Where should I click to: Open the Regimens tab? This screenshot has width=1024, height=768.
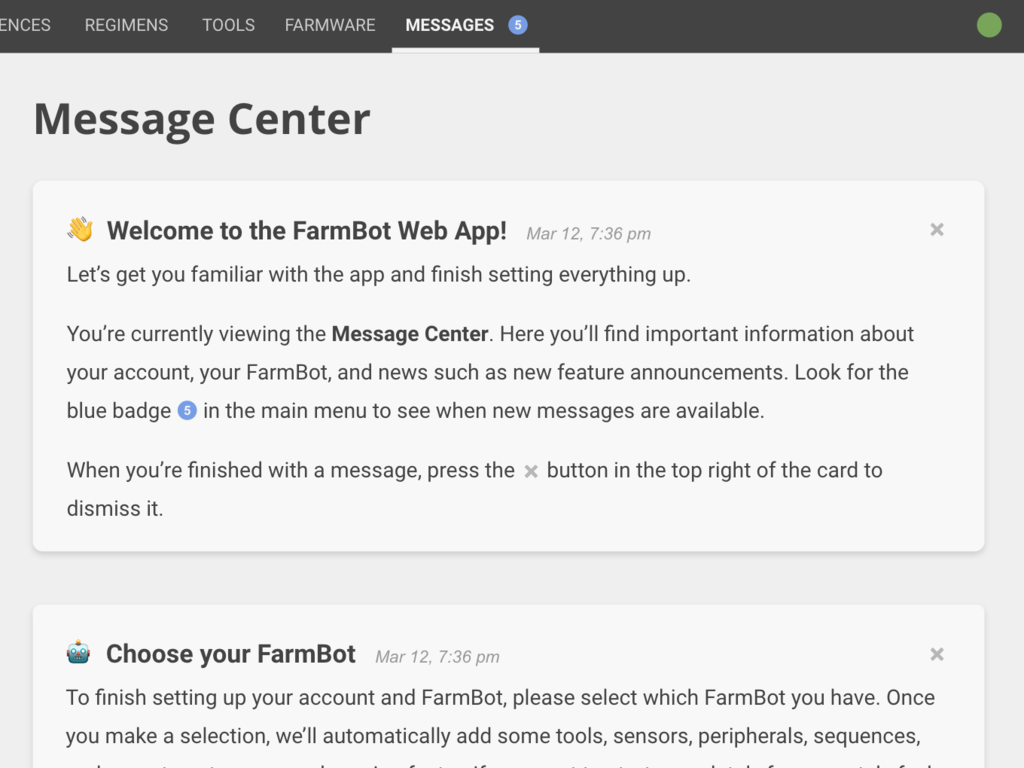tap(126, 25)
